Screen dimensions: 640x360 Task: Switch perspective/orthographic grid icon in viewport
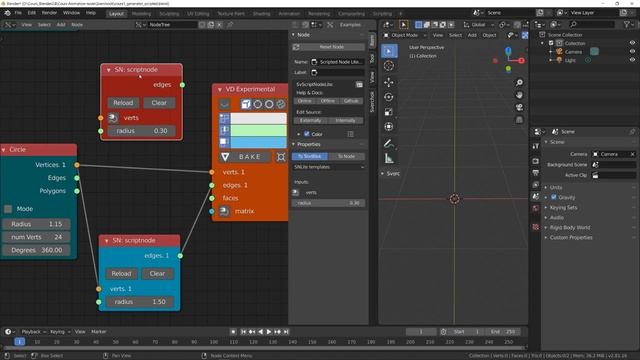point(519,120)
